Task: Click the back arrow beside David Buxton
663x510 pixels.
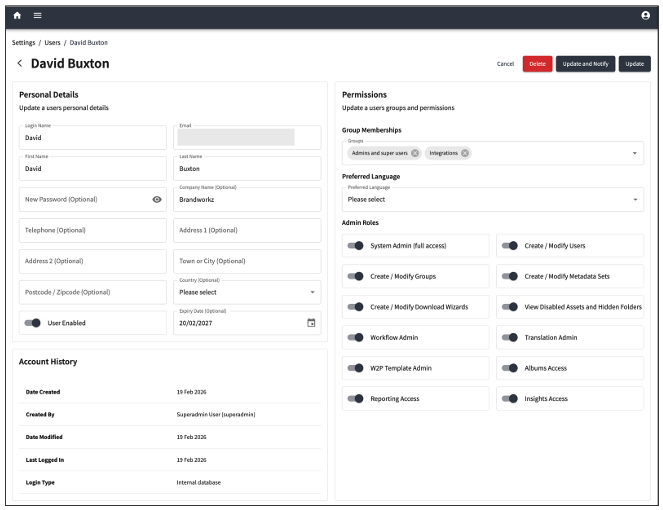Action: pyautogui.click(x=19, y=63)
